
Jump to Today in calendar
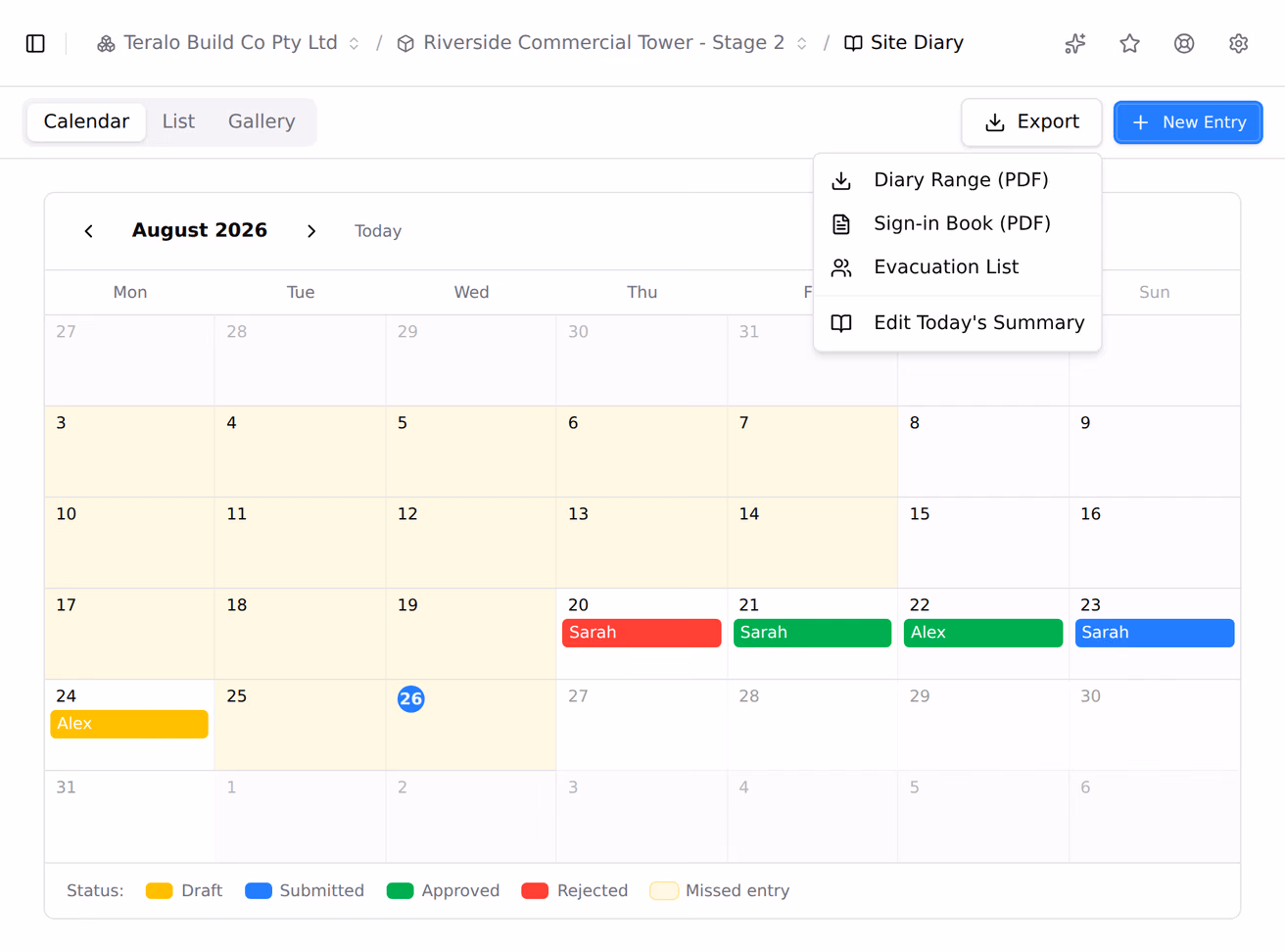click(x=378, y=231)
